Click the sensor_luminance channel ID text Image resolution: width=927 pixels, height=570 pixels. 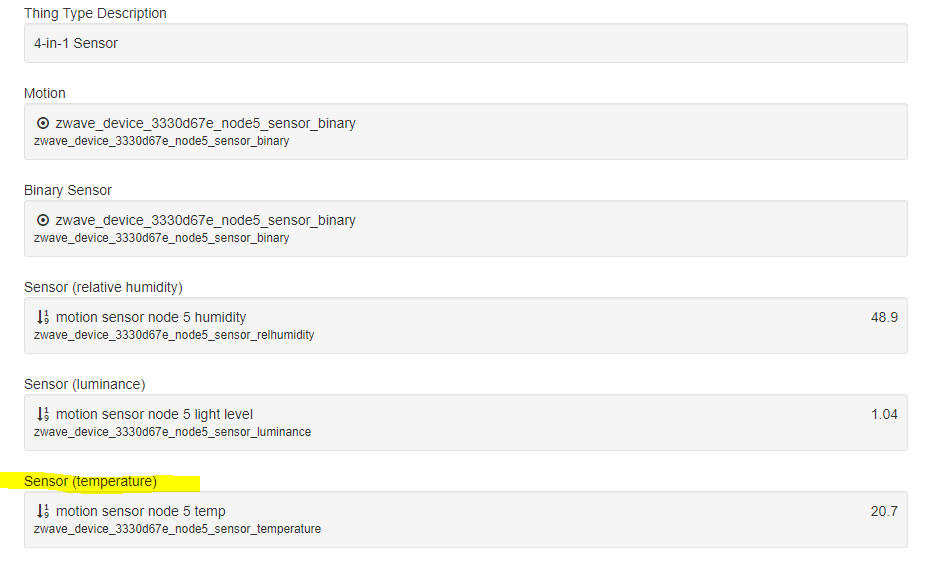tap(172, 432)
